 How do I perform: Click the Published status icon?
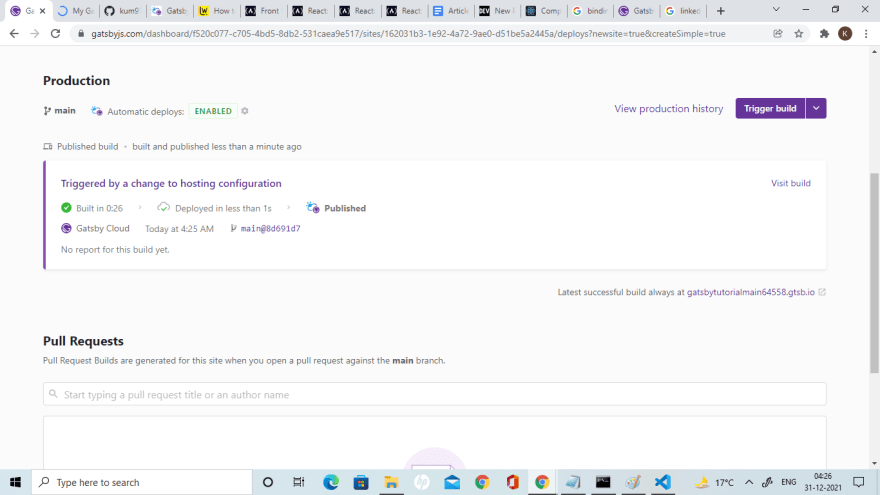pos(313,208)
